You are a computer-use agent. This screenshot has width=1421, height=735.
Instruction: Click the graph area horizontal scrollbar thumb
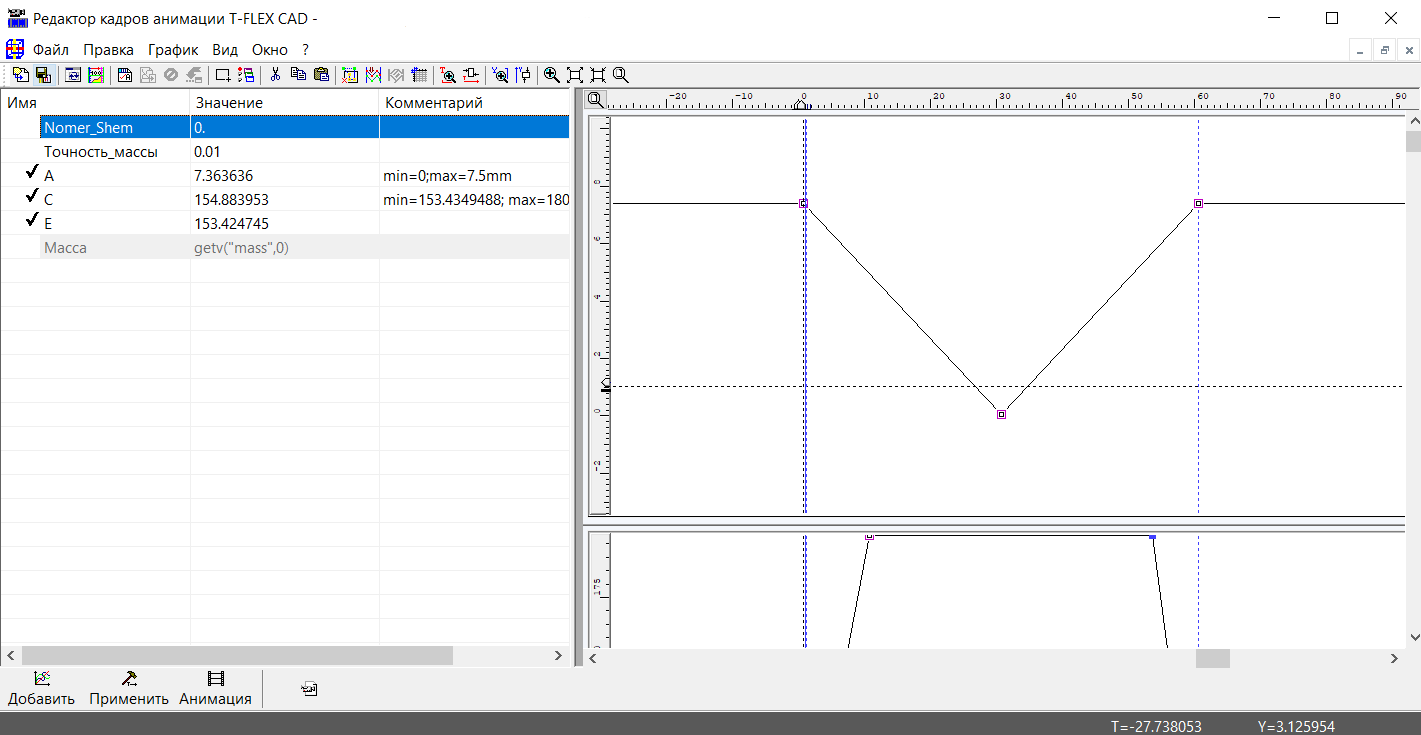coord(1213,658)
